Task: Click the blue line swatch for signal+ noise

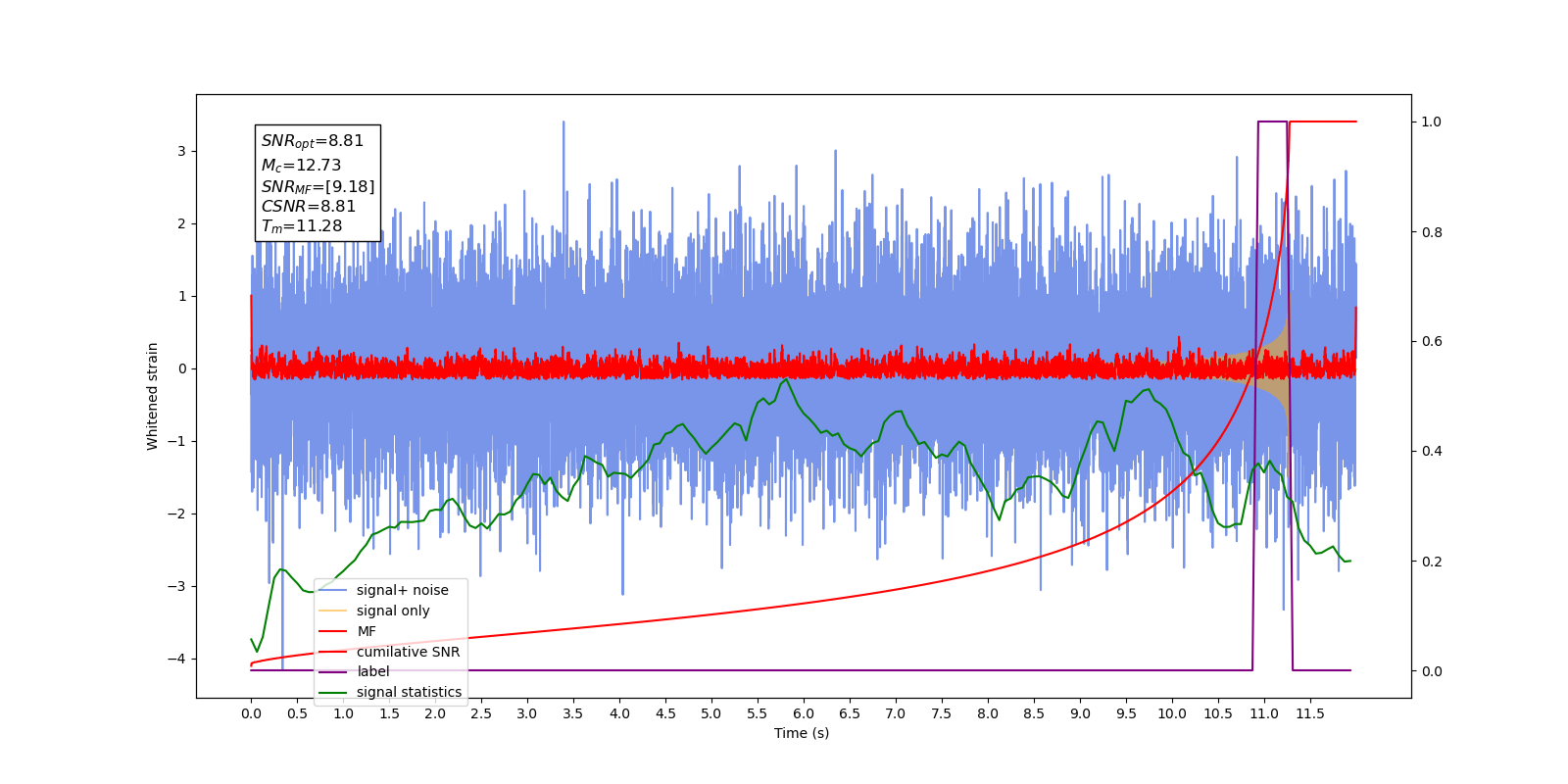Action: (x=333, y=590)
